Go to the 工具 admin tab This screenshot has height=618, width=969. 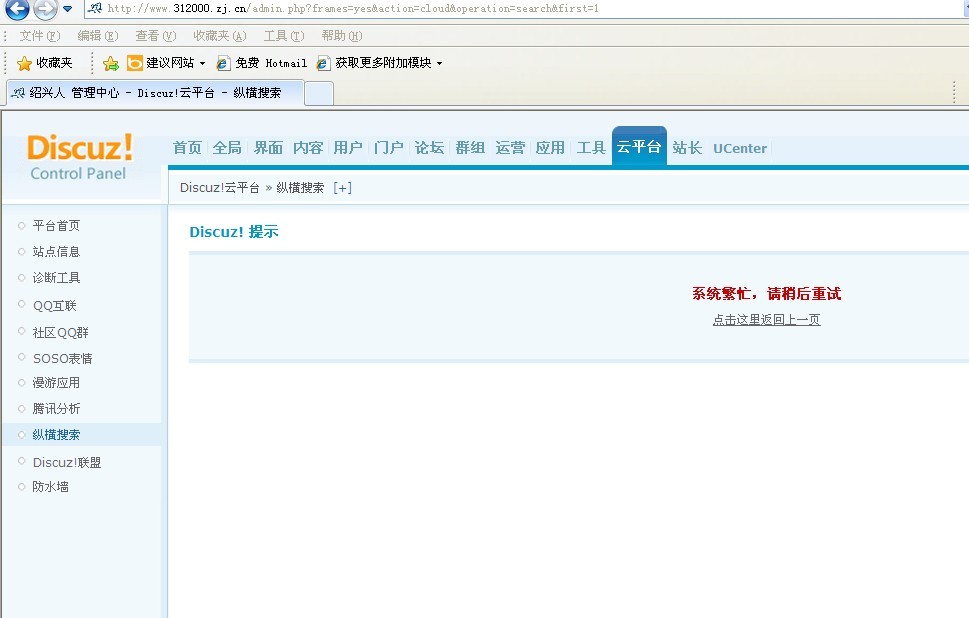[591, 148]
